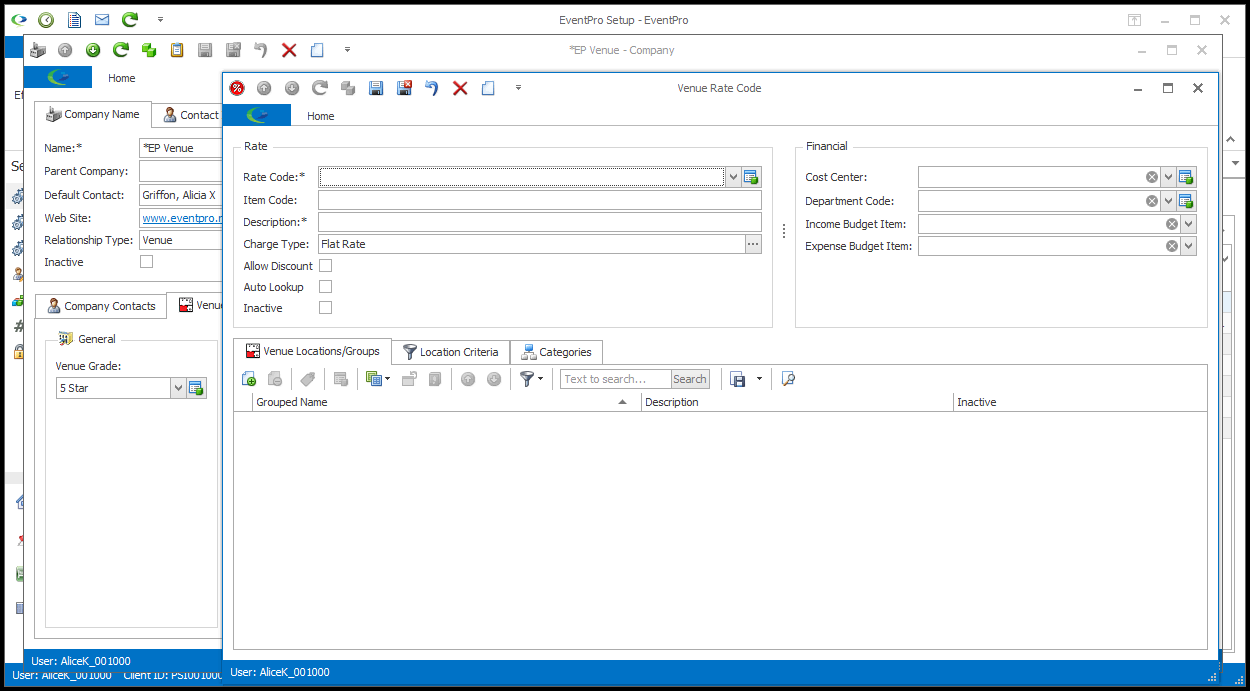Click the export save icon in grid toolbar

(738, 379)
